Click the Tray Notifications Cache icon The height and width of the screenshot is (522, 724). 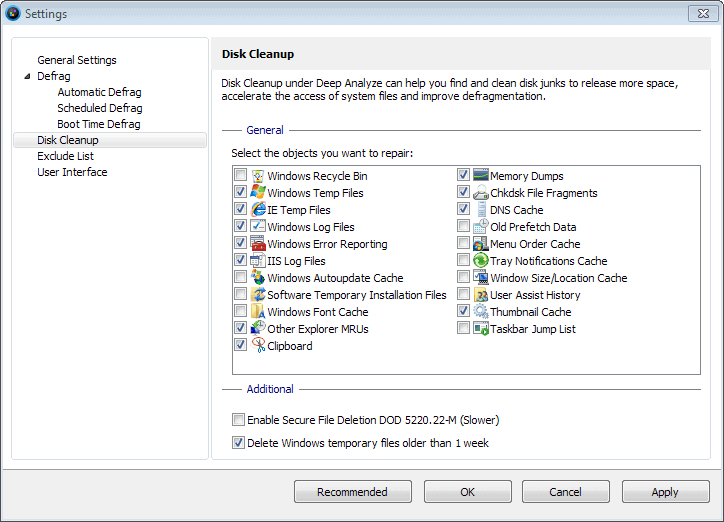481,261
